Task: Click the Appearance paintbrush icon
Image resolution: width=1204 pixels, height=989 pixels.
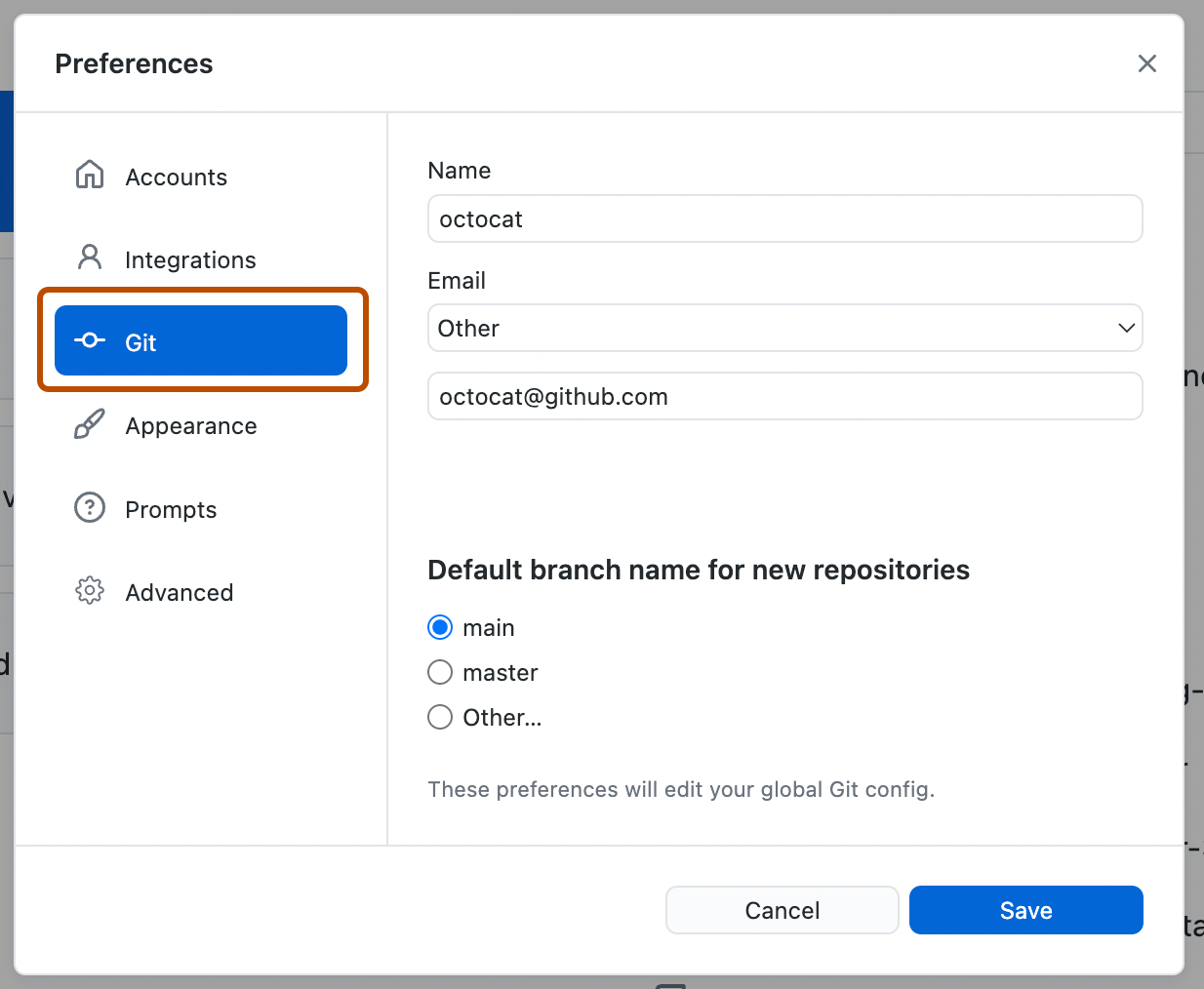Action: tap(90, 424)
